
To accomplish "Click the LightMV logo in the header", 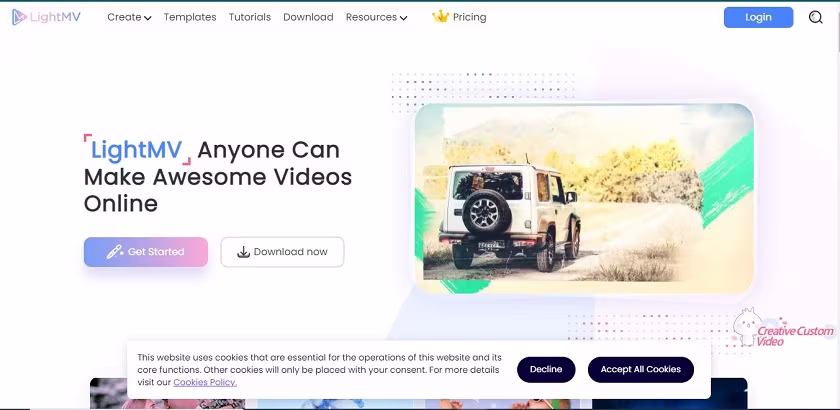I will point(46,17).
